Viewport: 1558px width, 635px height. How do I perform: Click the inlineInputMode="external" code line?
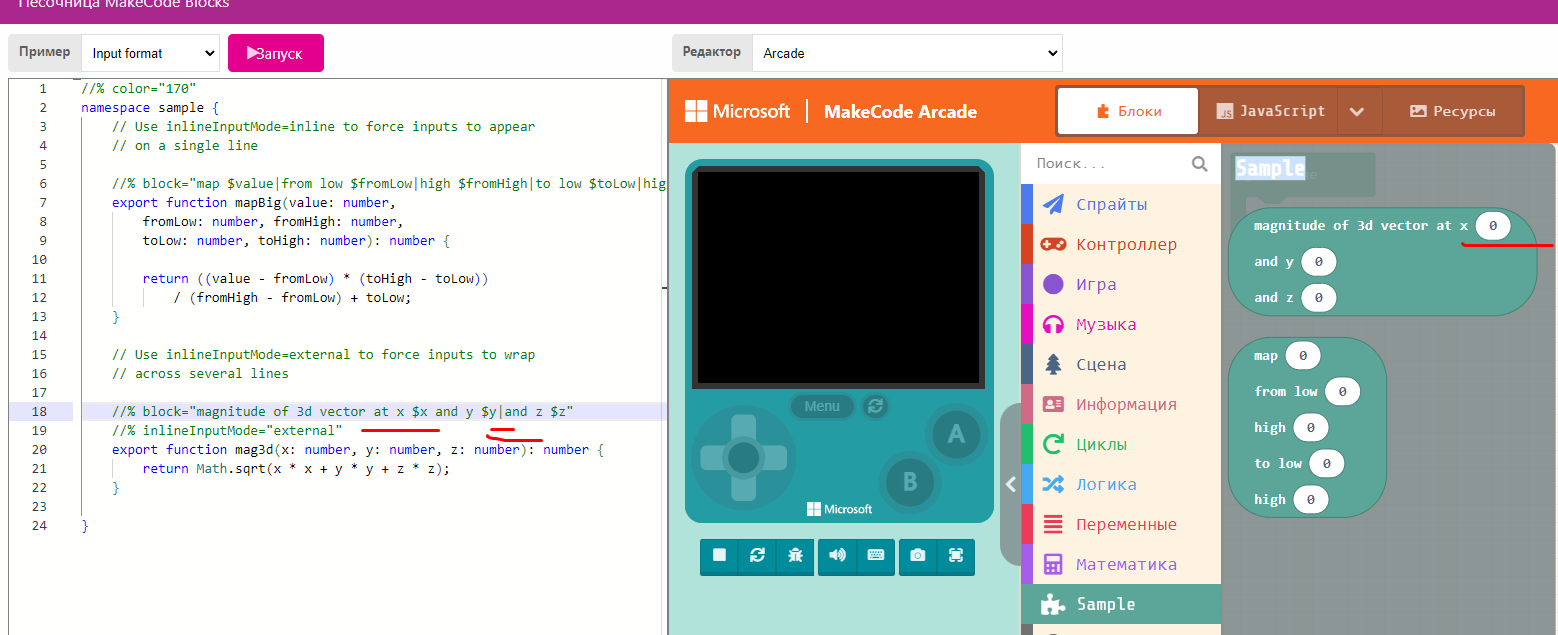point(227,430)
